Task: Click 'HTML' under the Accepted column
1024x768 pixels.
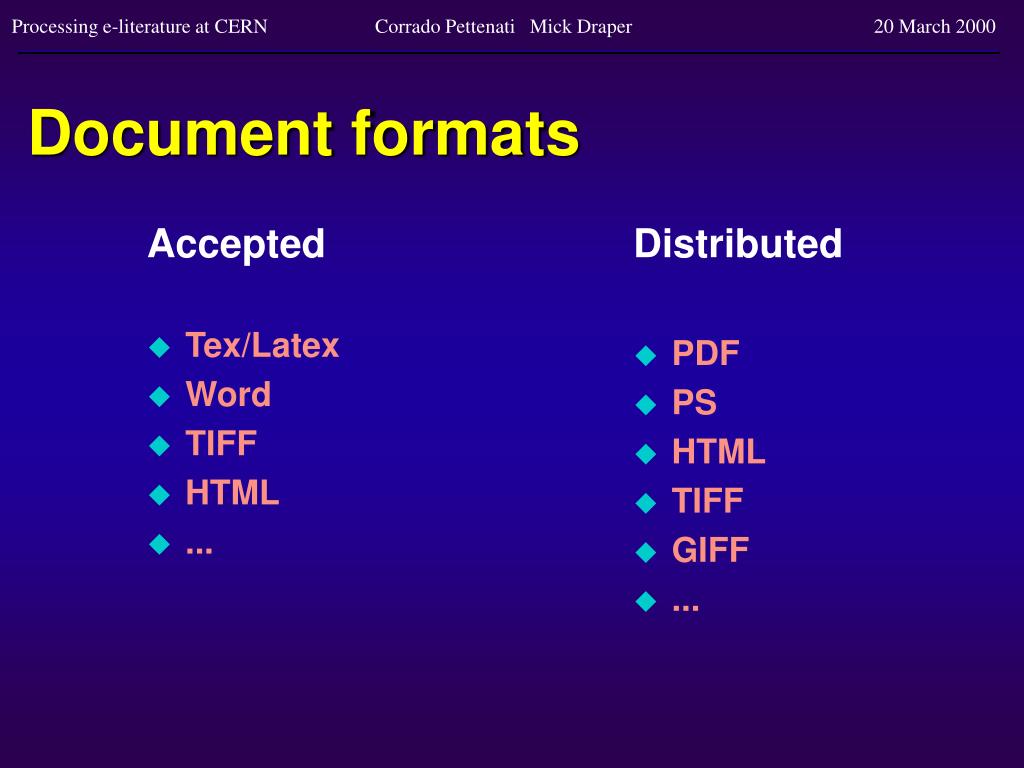Action: pyautogui.click(x=232, y=492)
